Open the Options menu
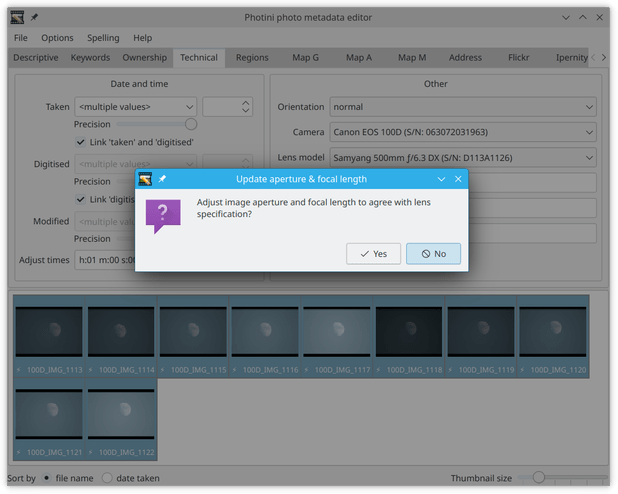 (x=57, y=38)
